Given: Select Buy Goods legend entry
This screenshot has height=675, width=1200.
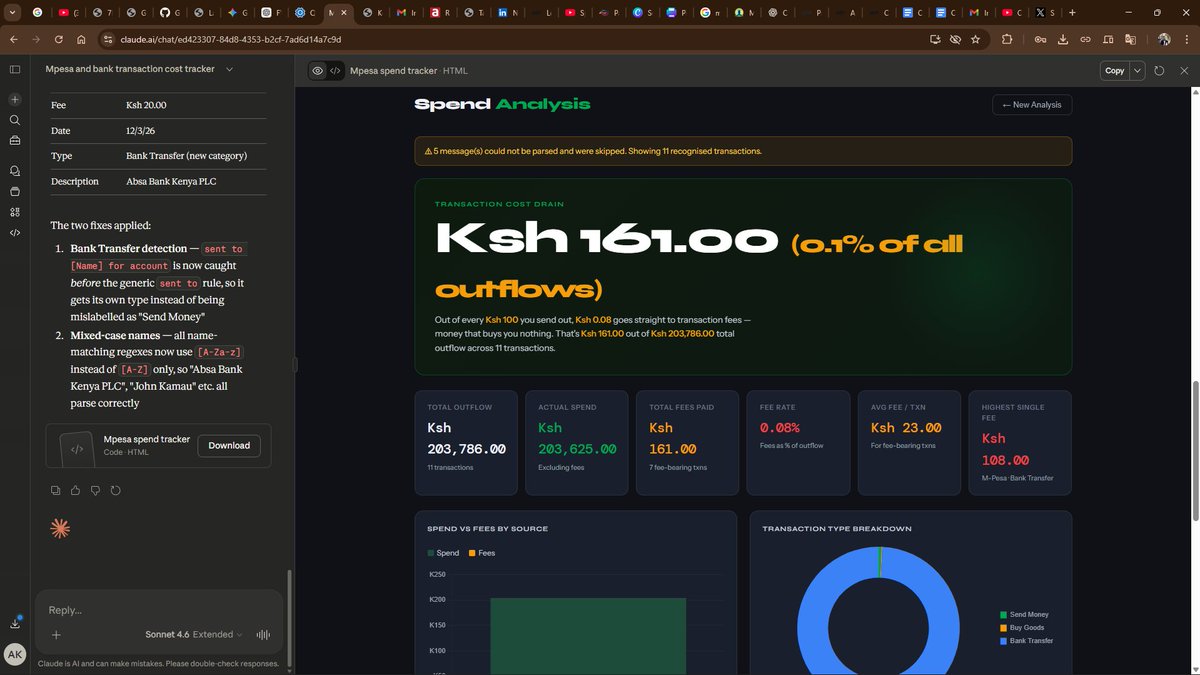Looking at the screenshot, I should pos(1022,628).
